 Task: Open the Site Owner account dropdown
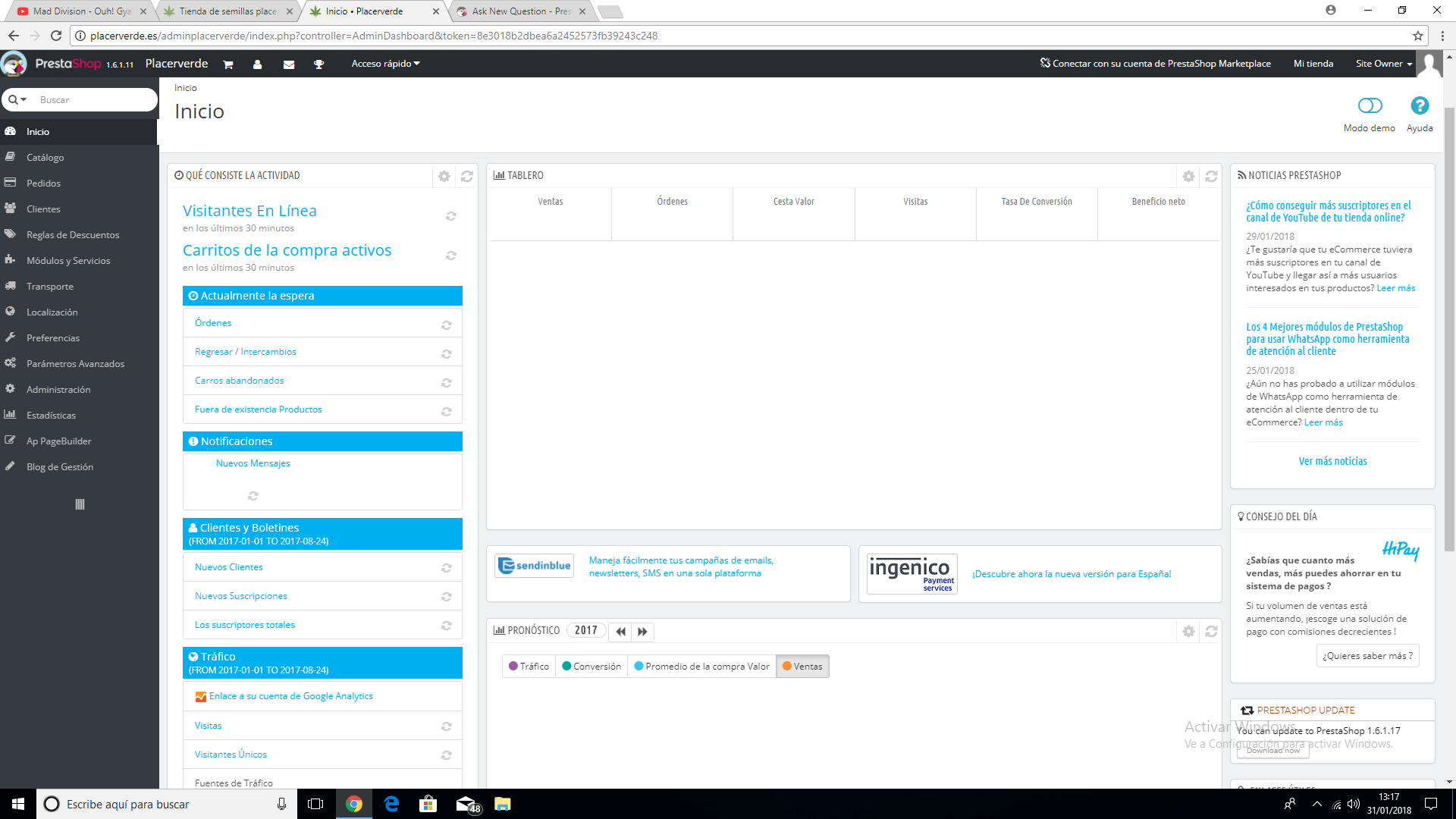(1384, 64)
